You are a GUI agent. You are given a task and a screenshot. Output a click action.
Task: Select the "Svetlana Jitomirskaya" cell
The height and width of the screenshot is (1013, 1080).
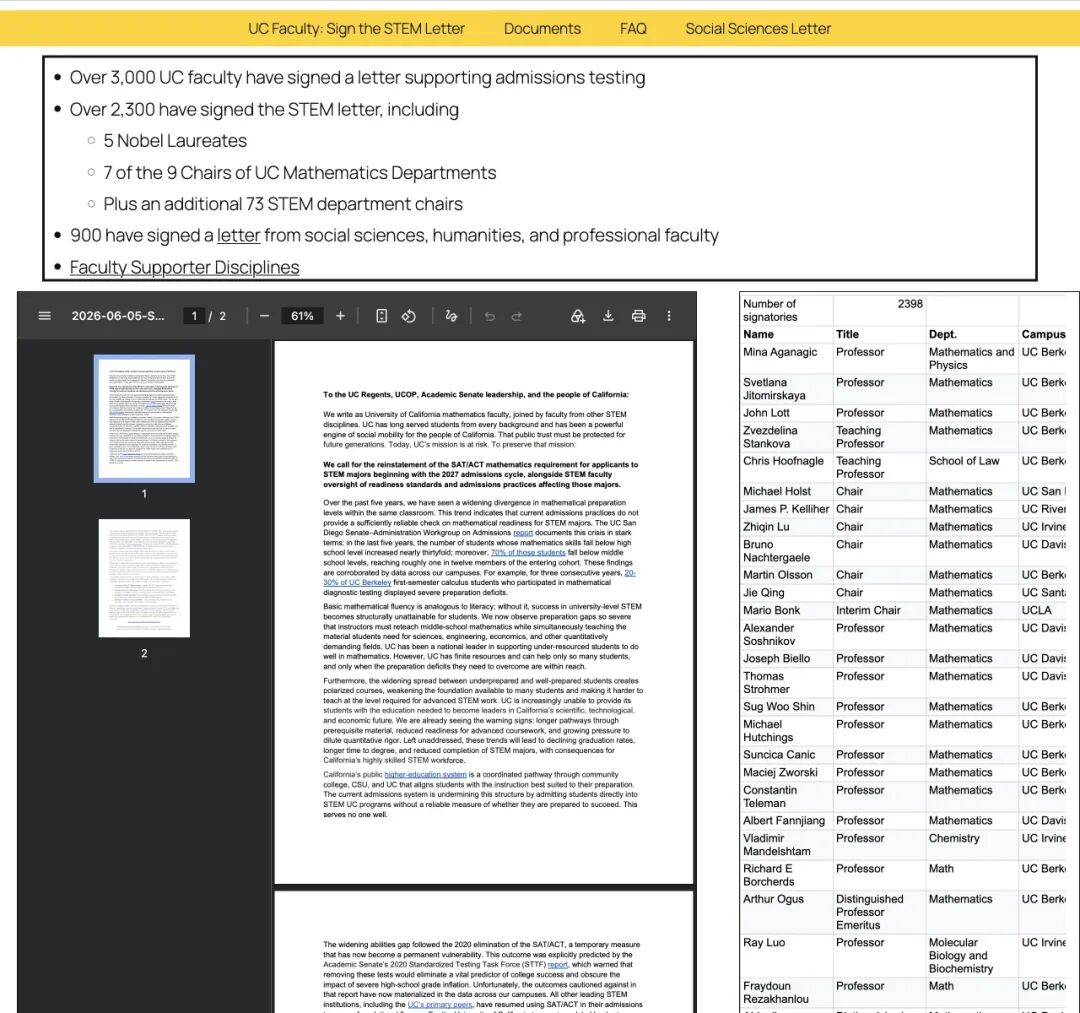coord(786,389)
